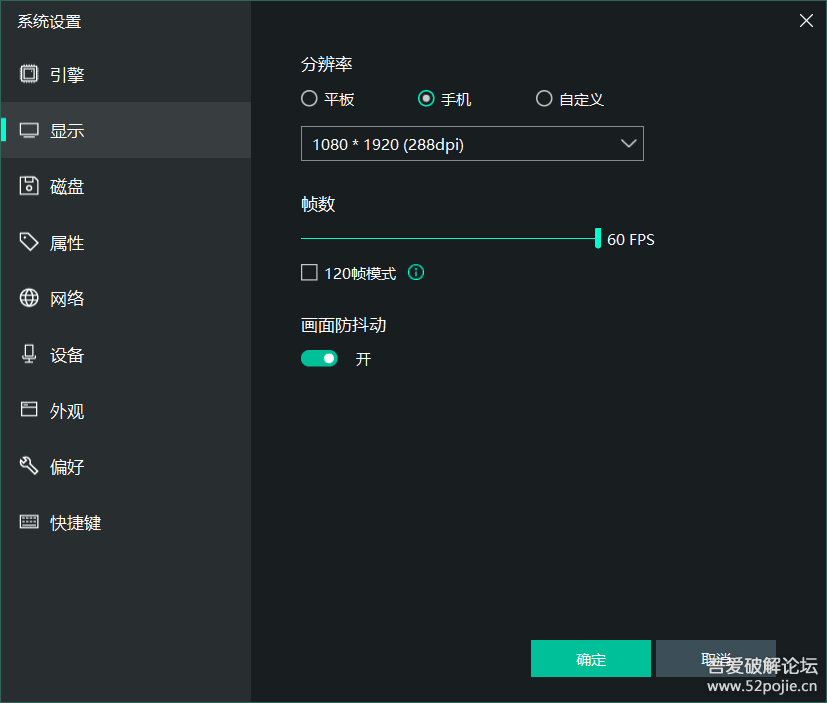Screen dimensions: 827x703
Task: Enable the 120帧模式 checkbox
Action: (x=309, y=273)
